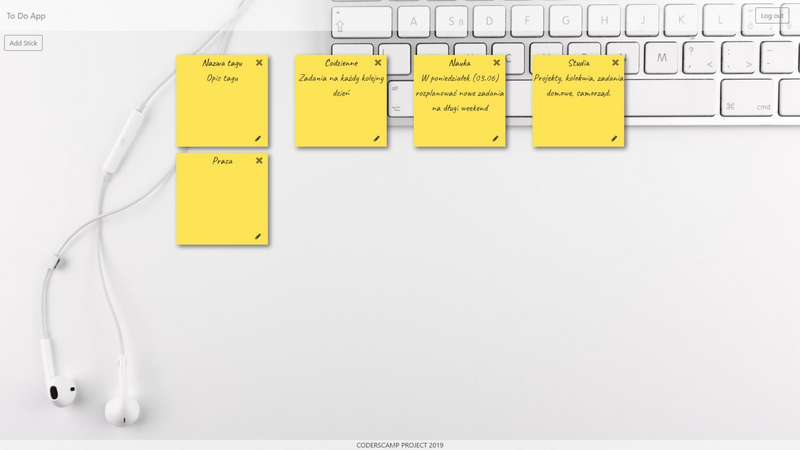800x450 pixels.
Task: Edit the Nauka note with pencil icon
Action: click(495, 139)
